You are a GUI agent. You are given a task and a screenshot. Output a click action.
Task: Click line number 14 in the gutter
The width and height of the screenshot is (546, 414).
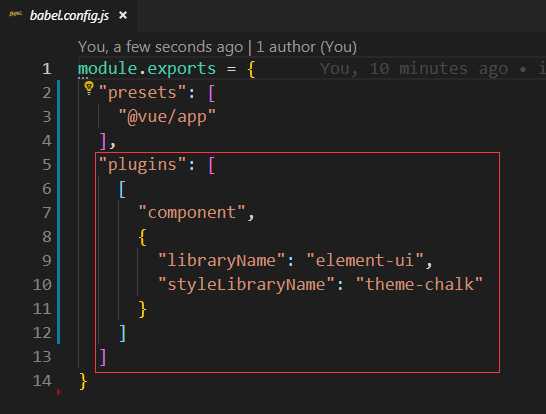pos(42,381)
